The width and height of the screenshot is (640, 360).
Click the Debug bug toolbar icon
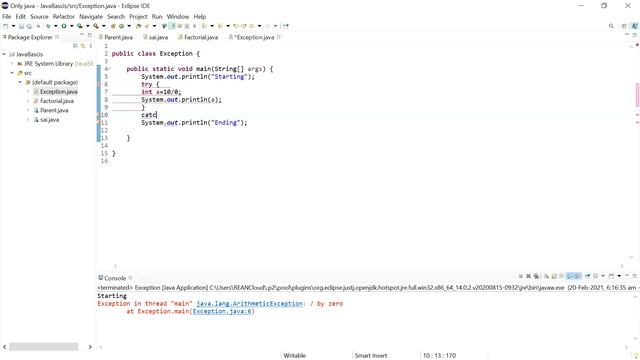pos(48,26)
